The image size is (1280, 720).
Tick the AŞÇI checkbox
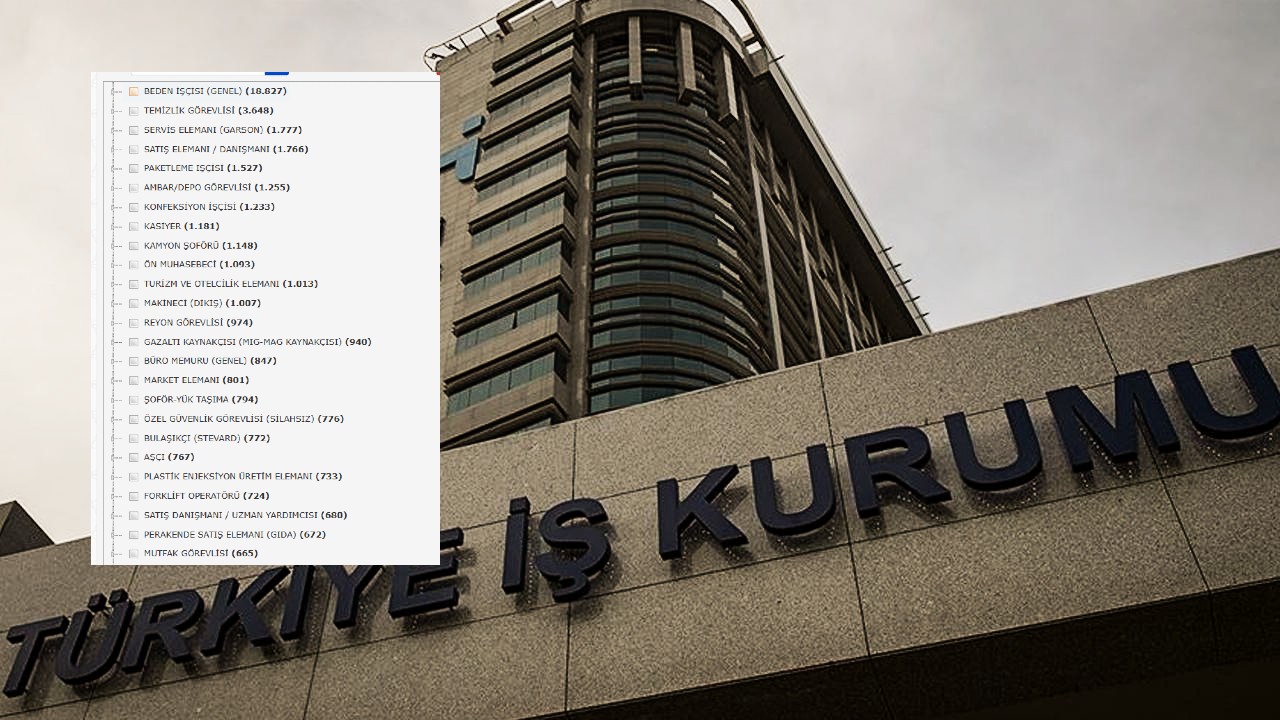coord(134,457)
